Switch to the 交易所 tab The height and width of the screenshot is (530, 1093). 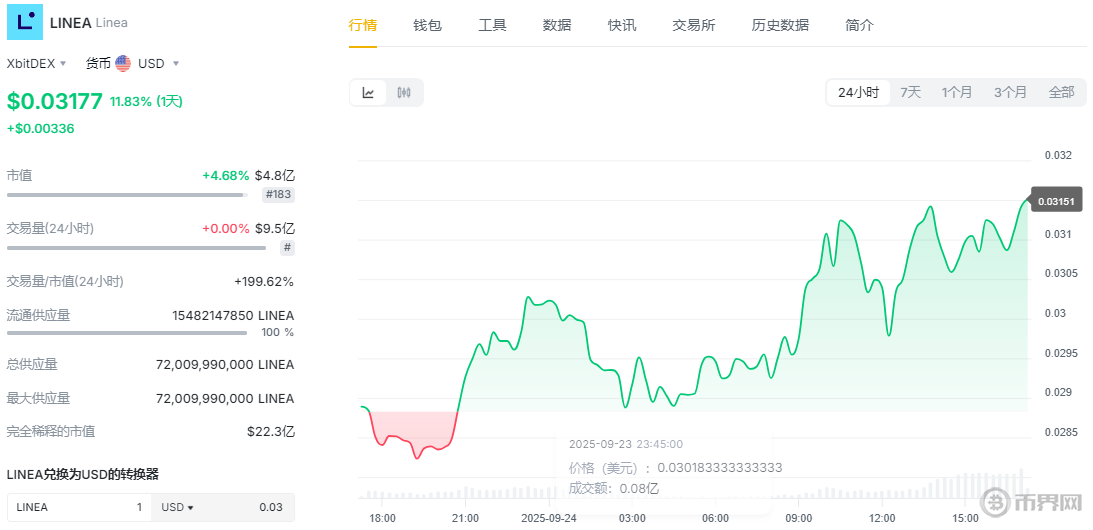click(x=693, y=25)
